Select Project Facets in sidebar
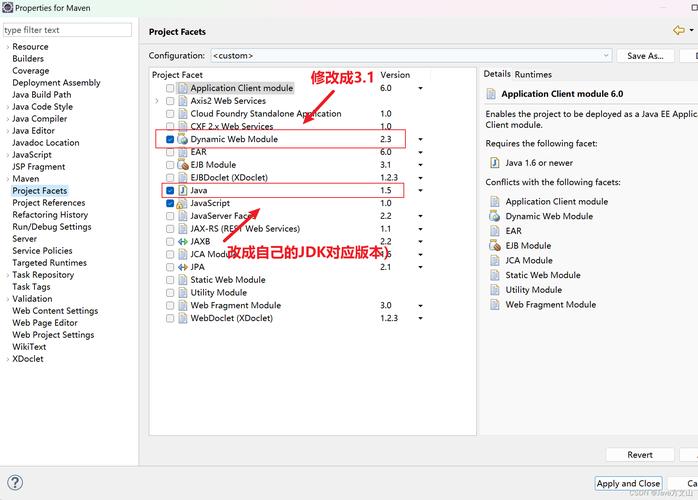This screenshot has height=500, width=698. pos(40,191)
